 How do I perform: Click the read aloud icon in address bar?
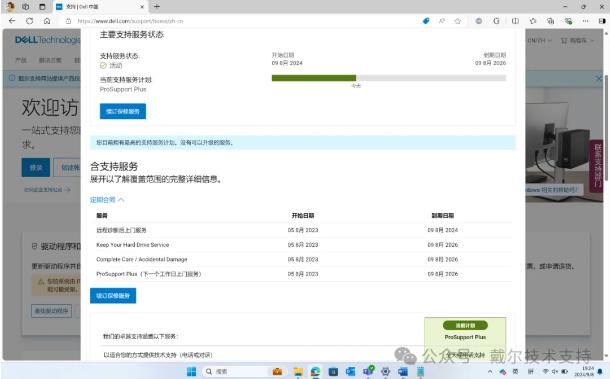click(442, 21)
